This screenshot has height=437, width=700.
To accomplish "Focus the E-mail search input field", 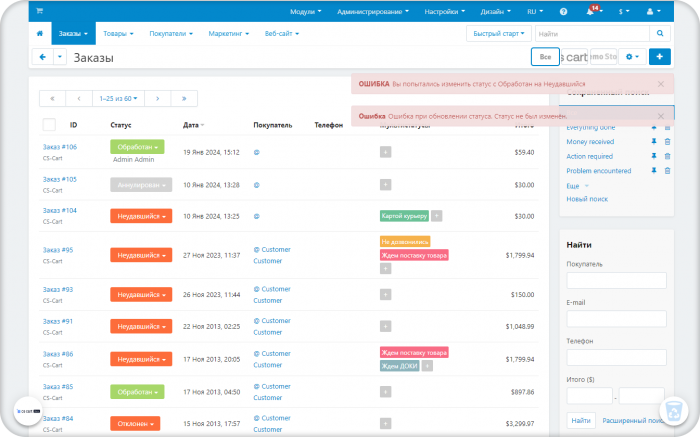I will [x=617, y=319].
